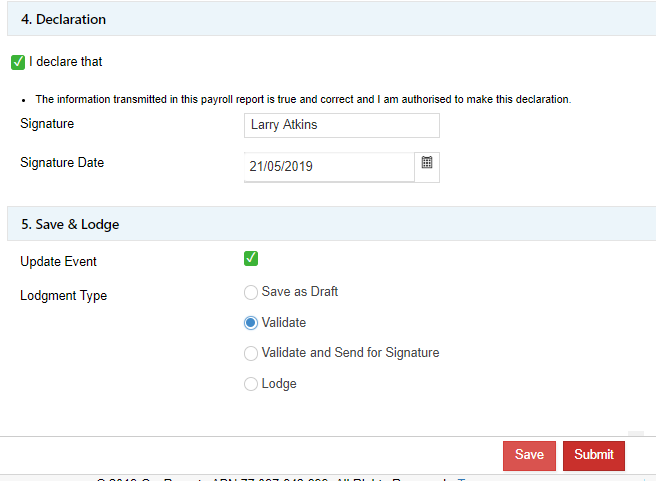Click the Update Event label
The image size is (656, 481).
coord(58,262)
